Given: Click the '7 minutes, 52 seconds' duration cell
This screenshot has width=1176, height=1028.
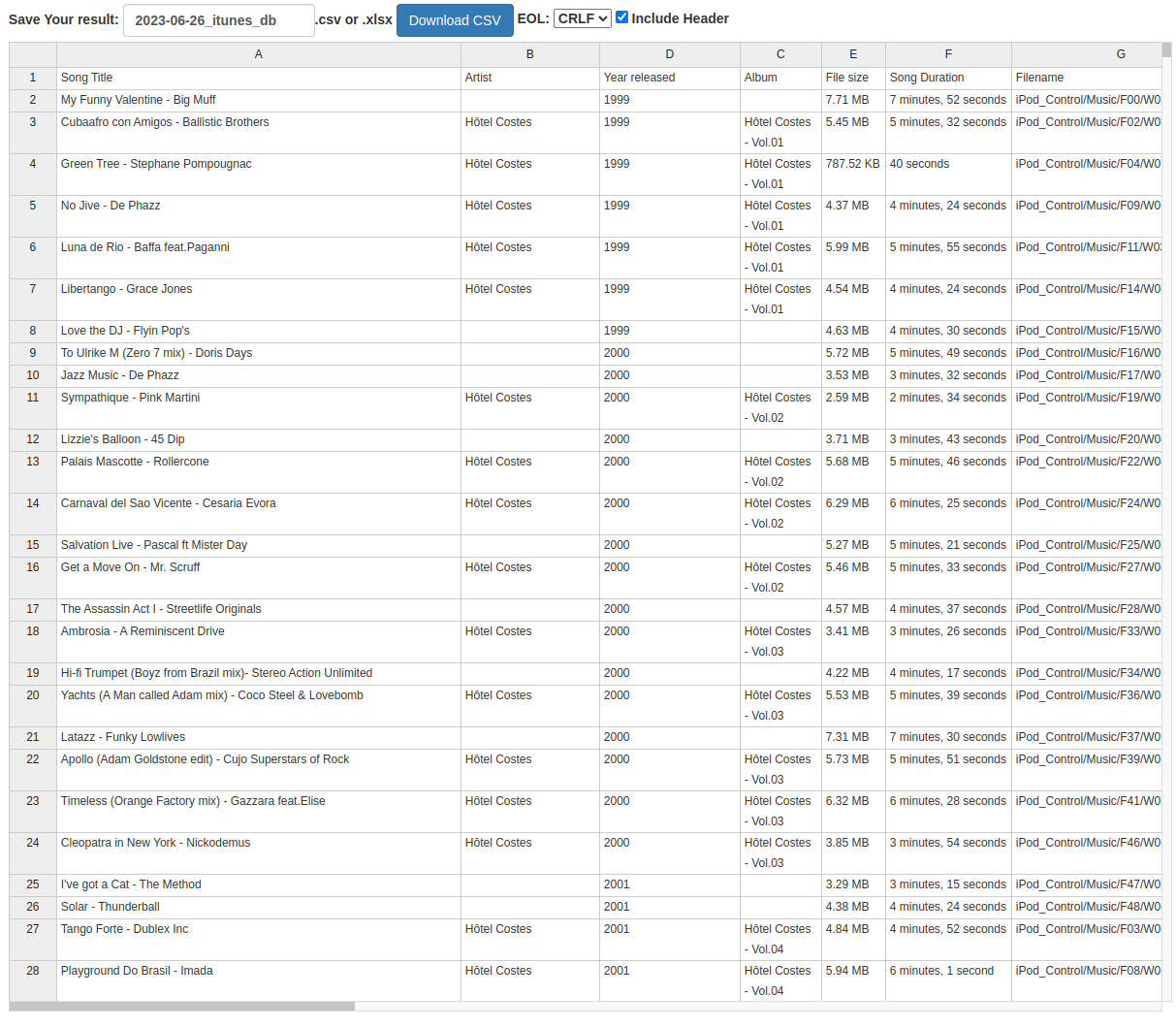Looking at the screenshot, I should [x=948, y=100].
